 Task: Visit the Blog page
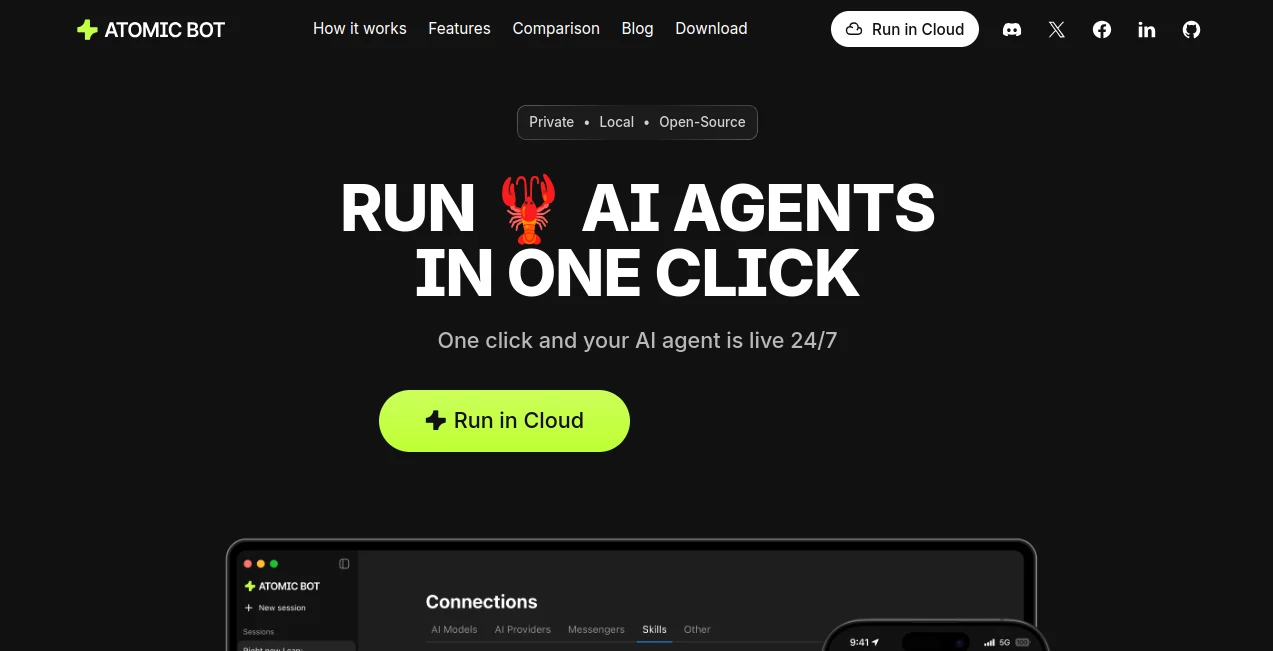[x=637, y=28]
